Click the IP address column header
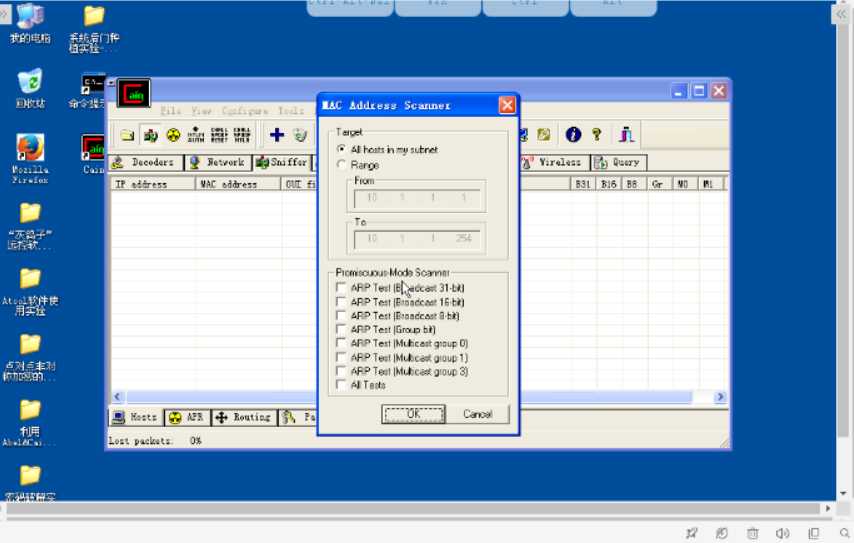This screenshot has height=543, width=854. click(x=152, y=184)
